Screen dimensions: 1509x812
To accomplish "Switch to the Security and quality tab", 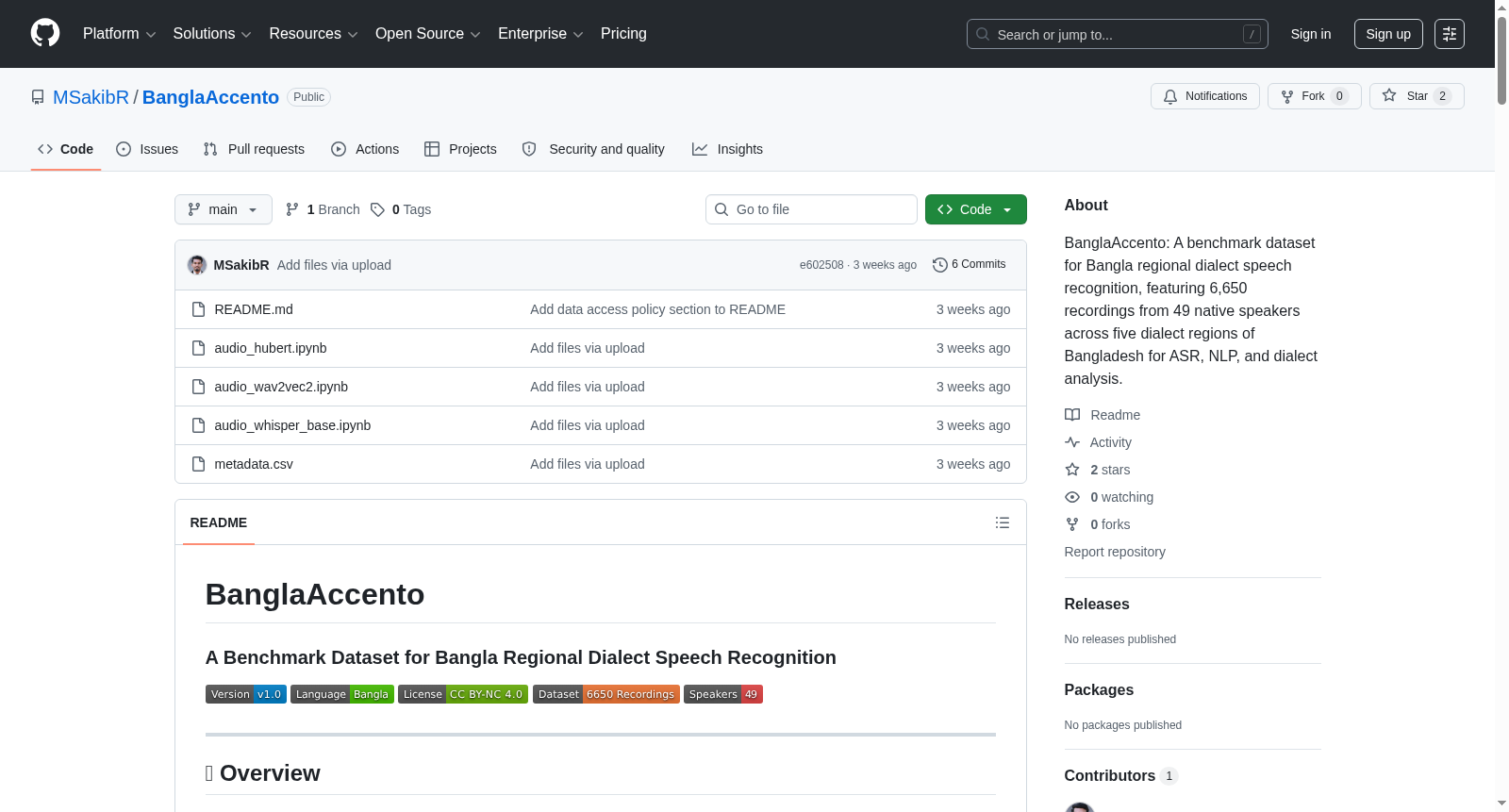I will 593,149.
